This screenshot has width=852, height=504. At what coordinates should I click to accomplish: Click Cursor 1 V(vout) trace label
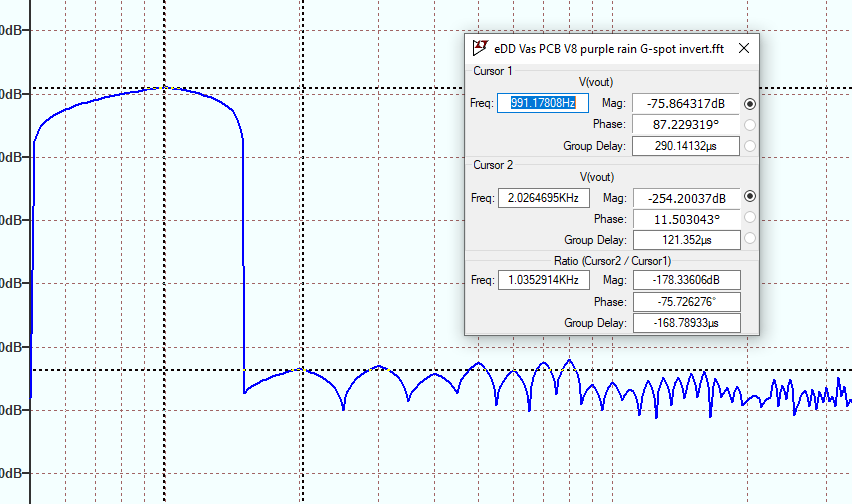tap(596, 82)
